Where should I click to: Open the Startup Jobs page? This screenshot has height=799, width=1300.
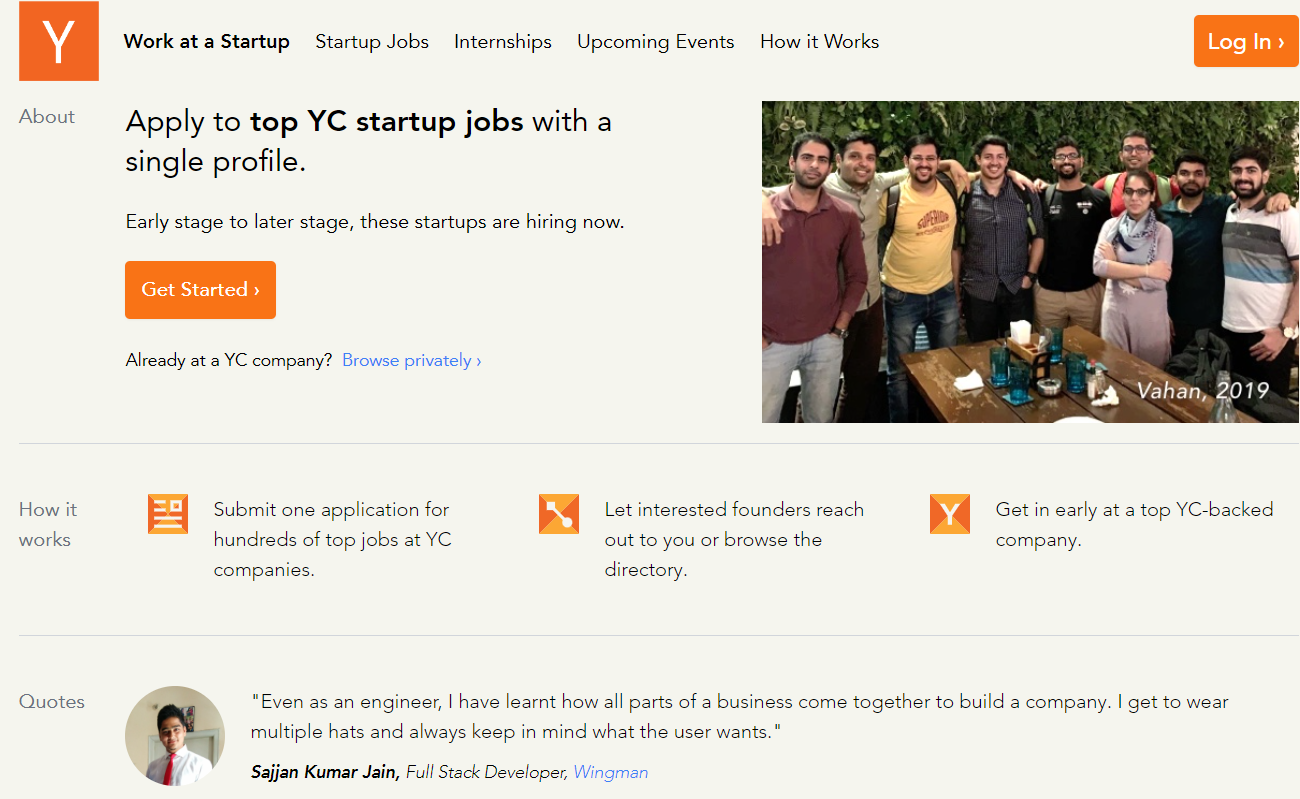pos(372,42)
